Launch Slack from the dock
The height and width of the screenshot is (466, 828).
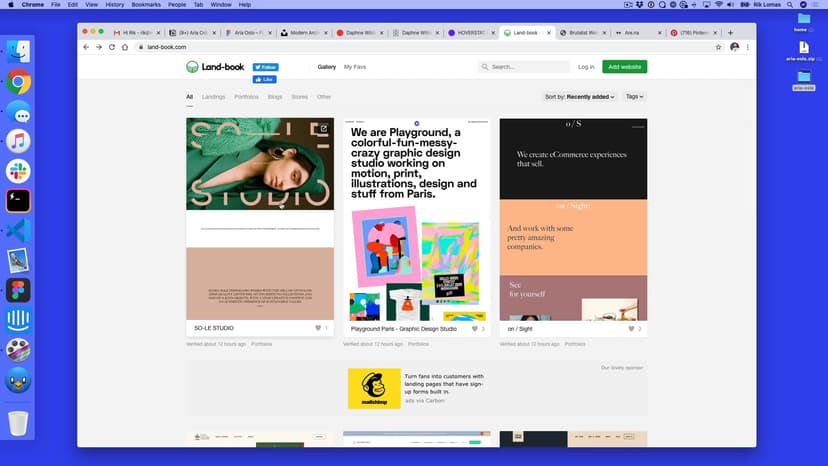click(x=18, y=170)
